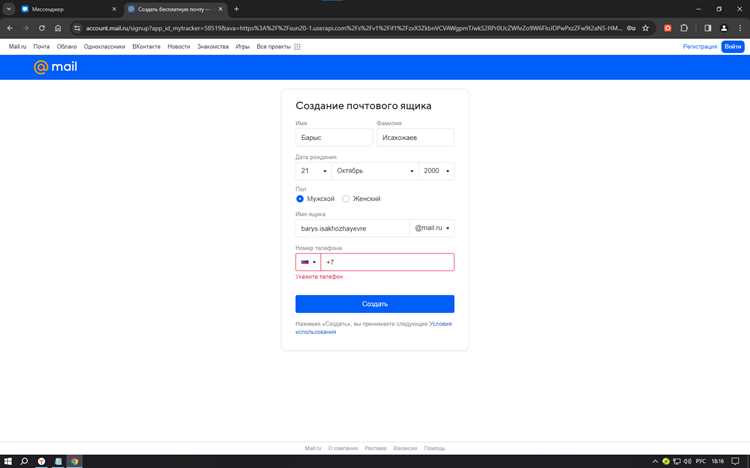
Task: Go back with the browser back arrow
Action: [10, 28]
